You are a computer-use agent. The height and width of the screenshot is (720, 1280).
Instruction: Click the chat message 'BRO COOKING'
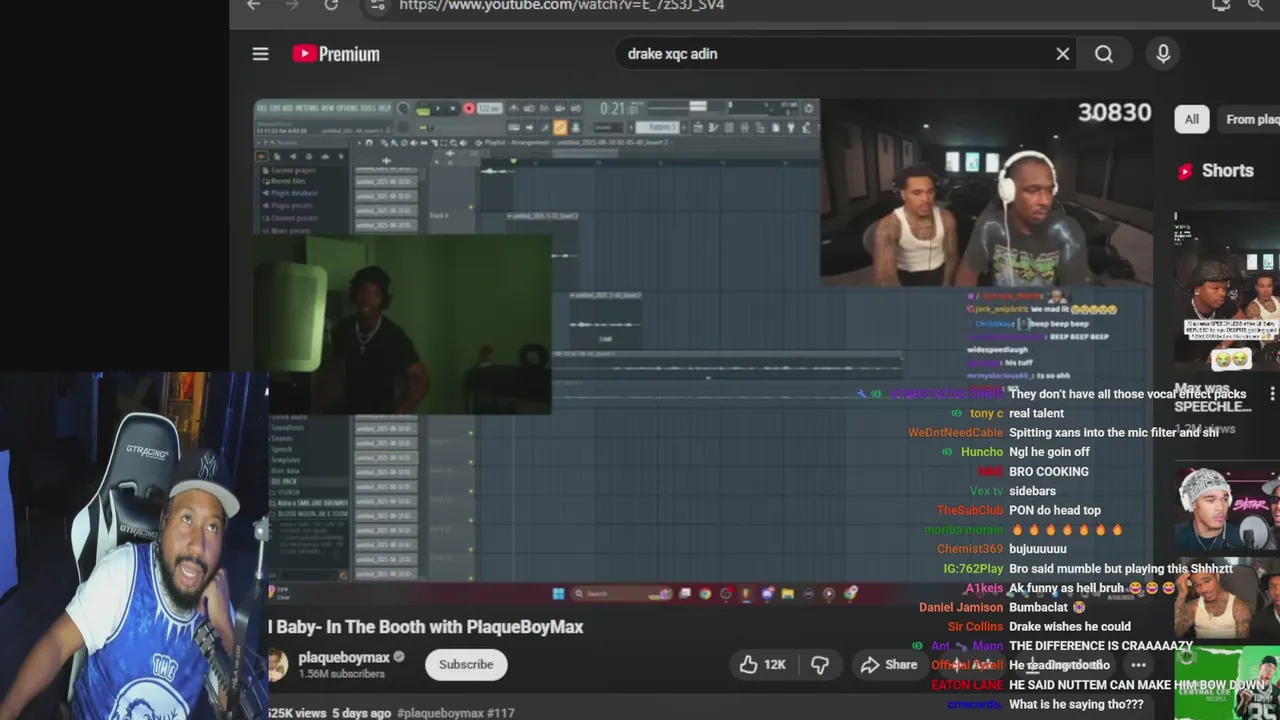pyautogui.click(x=1049, y=471)
